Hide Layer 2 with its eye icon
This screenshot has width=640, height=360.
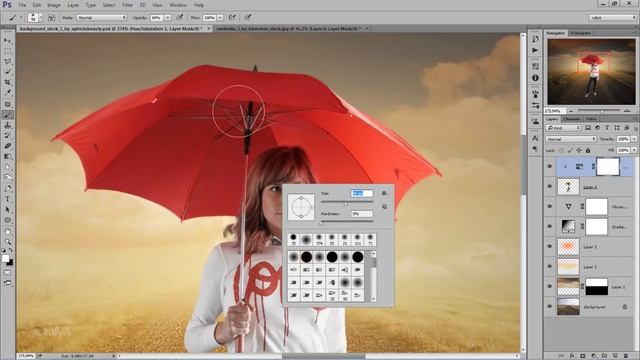[x=549, y=267]
